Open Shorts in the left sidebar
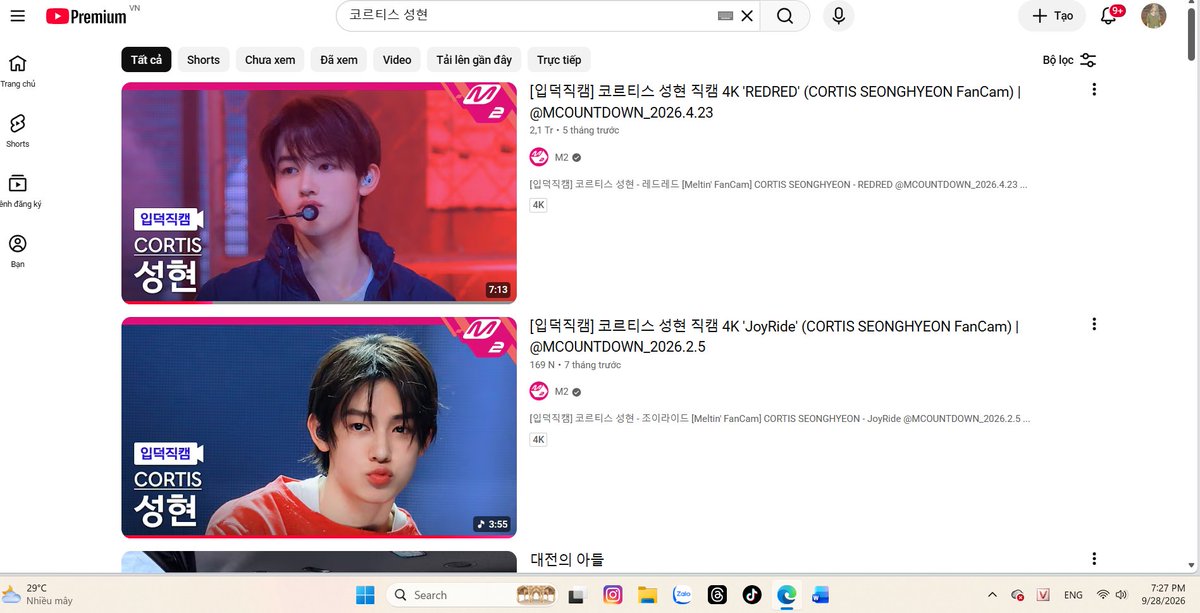1200x613 pixels. click(x=17, y=131)
